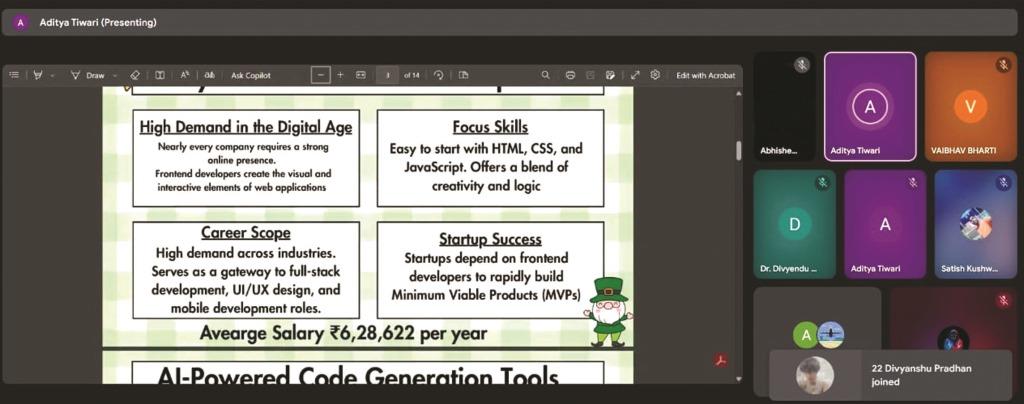1024x404 pixels.
Task: Rotate the PDF page
Action: [x=438, y=75]
